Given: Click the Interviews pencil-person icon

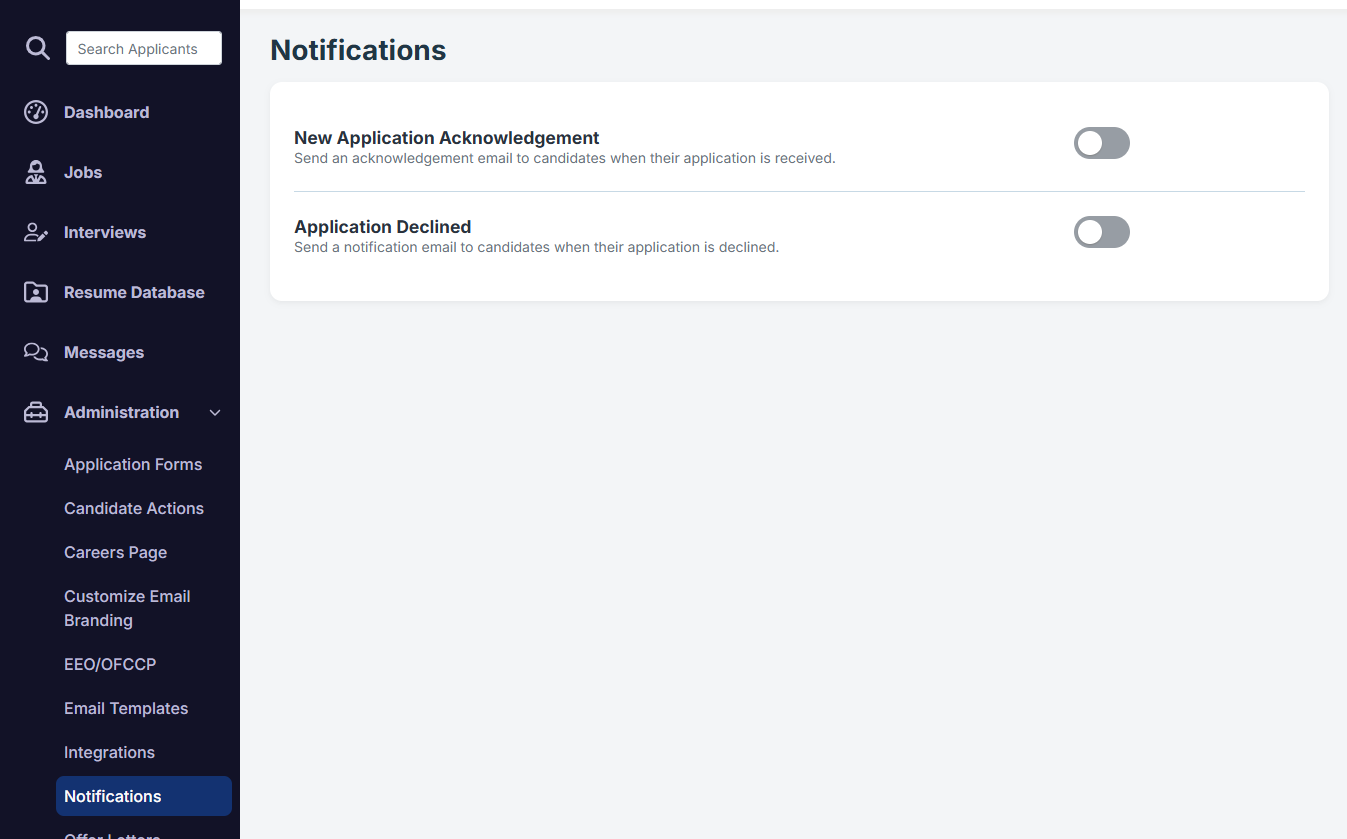Looking at the screenshot, I should (36, 232).
